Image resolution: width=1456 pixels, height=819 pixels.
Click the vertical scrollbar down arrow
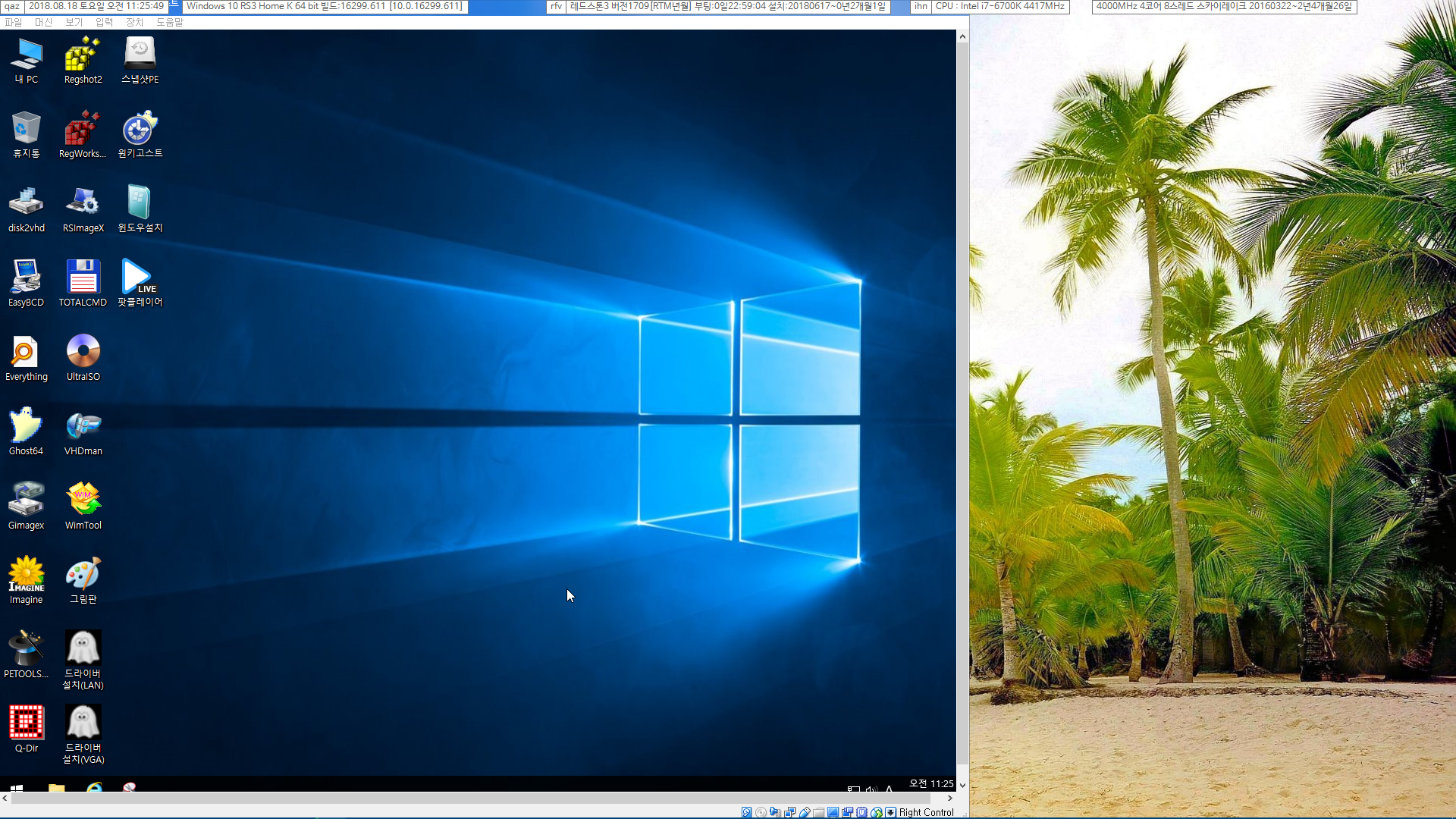coord(962,786)
